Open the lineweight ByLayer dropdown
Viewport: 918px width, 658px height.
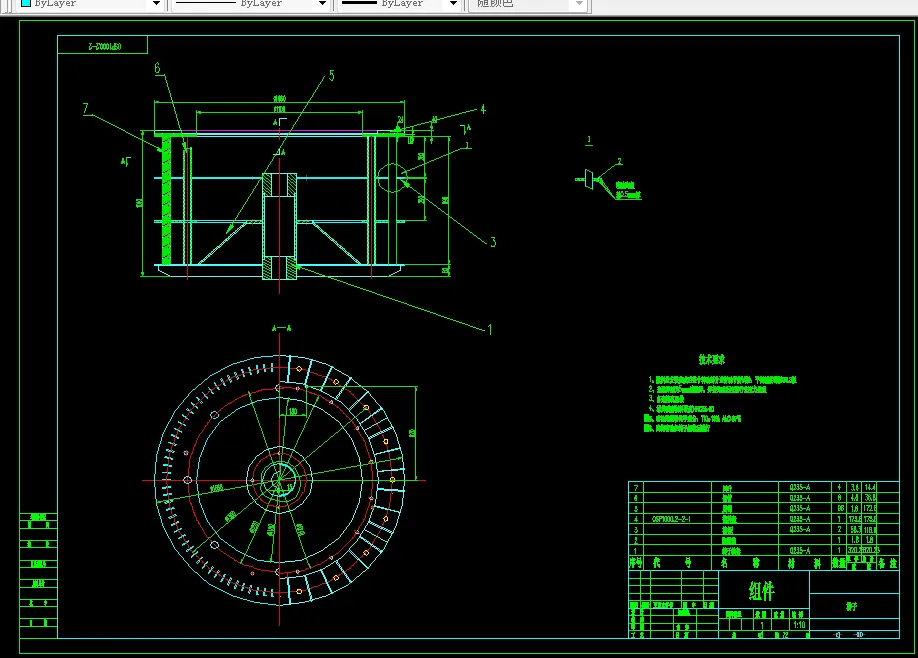pos(399,4)
